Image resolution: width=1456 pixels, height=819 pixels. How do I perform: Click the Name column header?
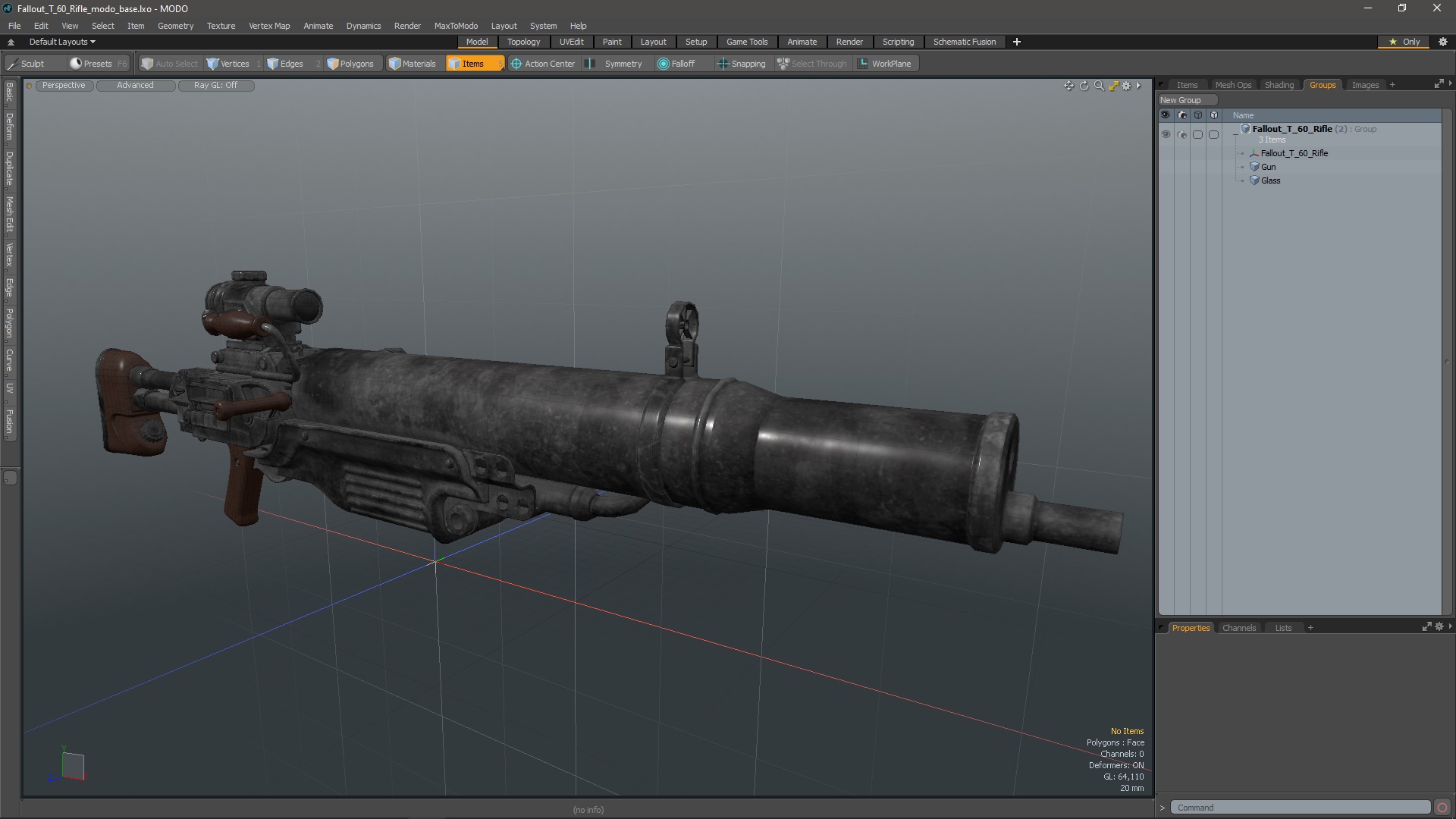click(x=1244, y=115)
